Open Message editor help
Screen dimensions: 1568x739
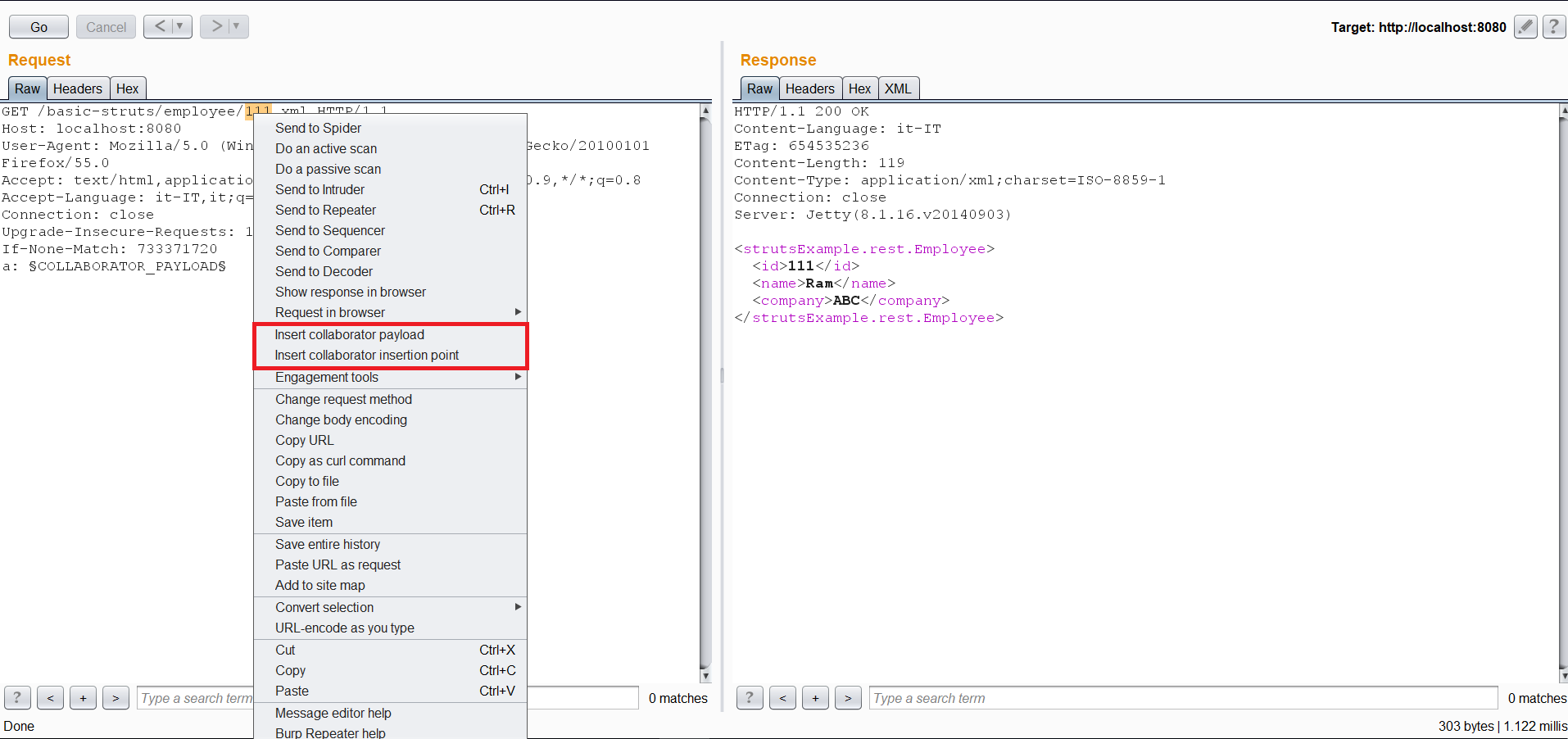coord(390,713)
